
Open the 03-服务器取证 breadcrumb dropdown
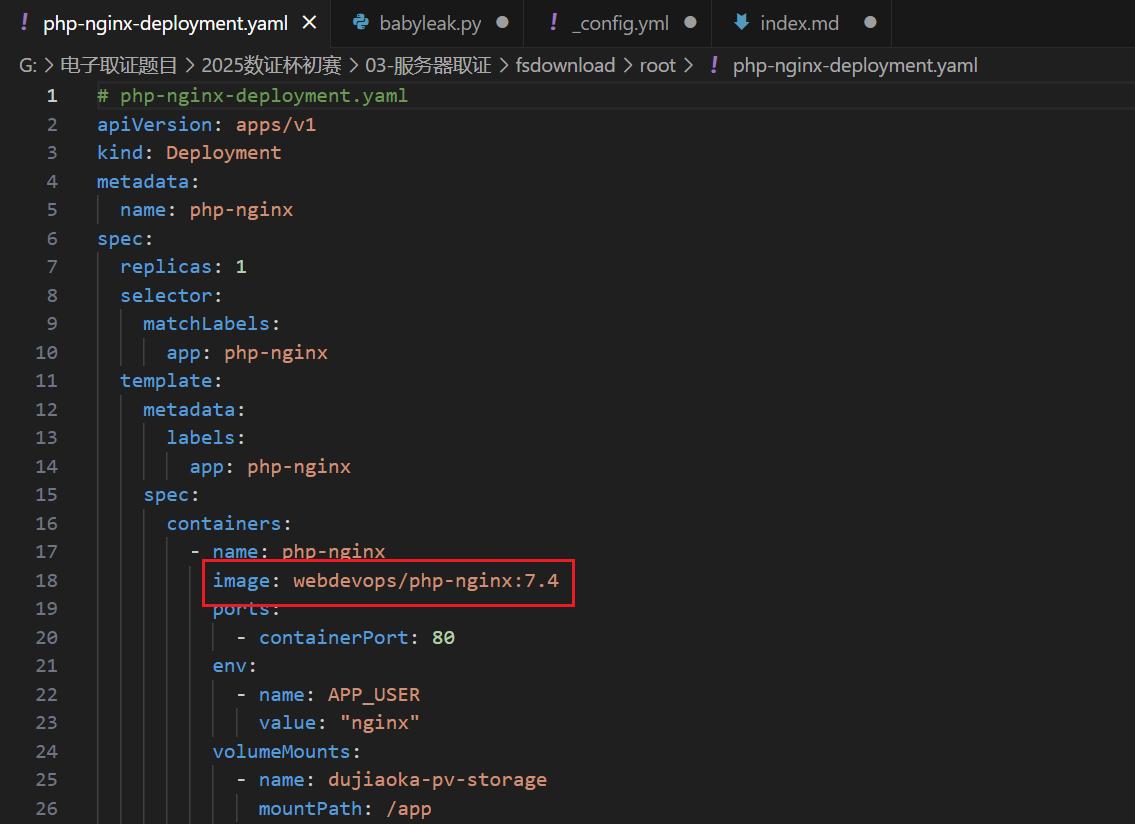[428, 66]
